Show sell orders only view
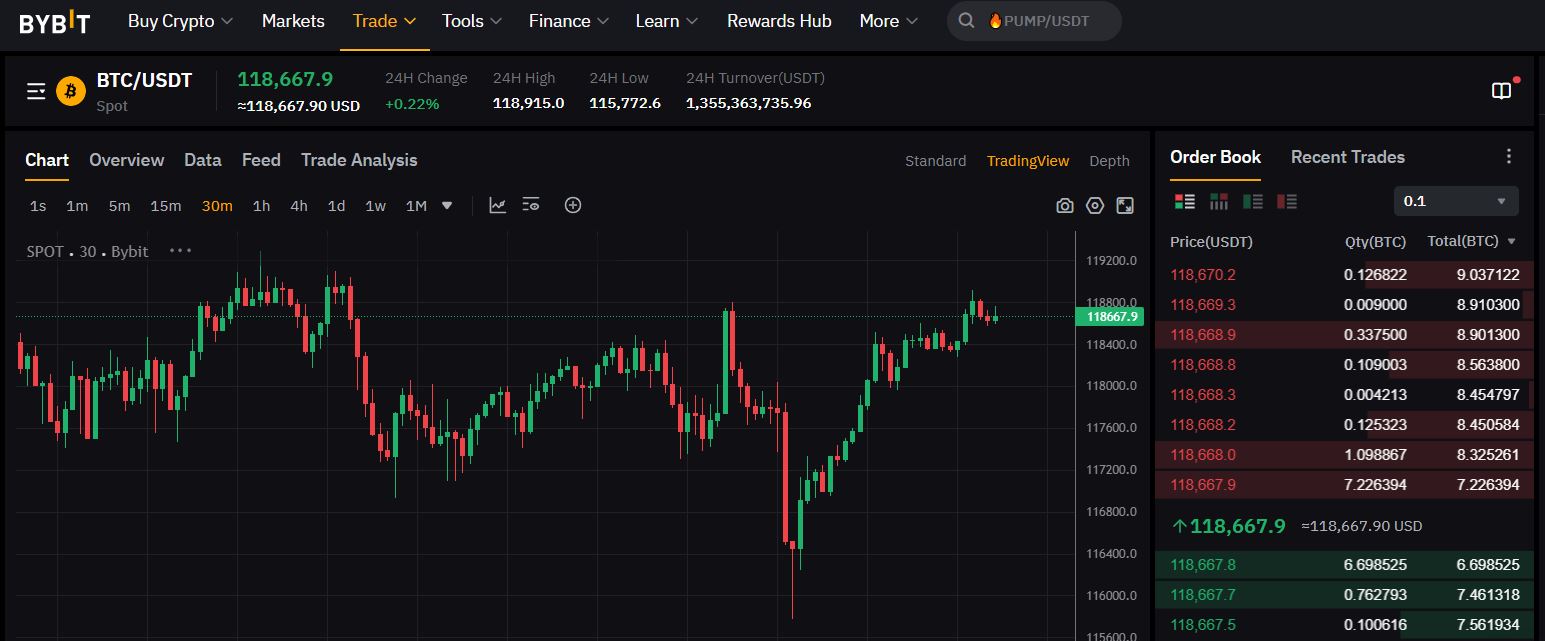Viewport: 1545px width, 641px height. pyautogui.click(x=1287, y=201)
